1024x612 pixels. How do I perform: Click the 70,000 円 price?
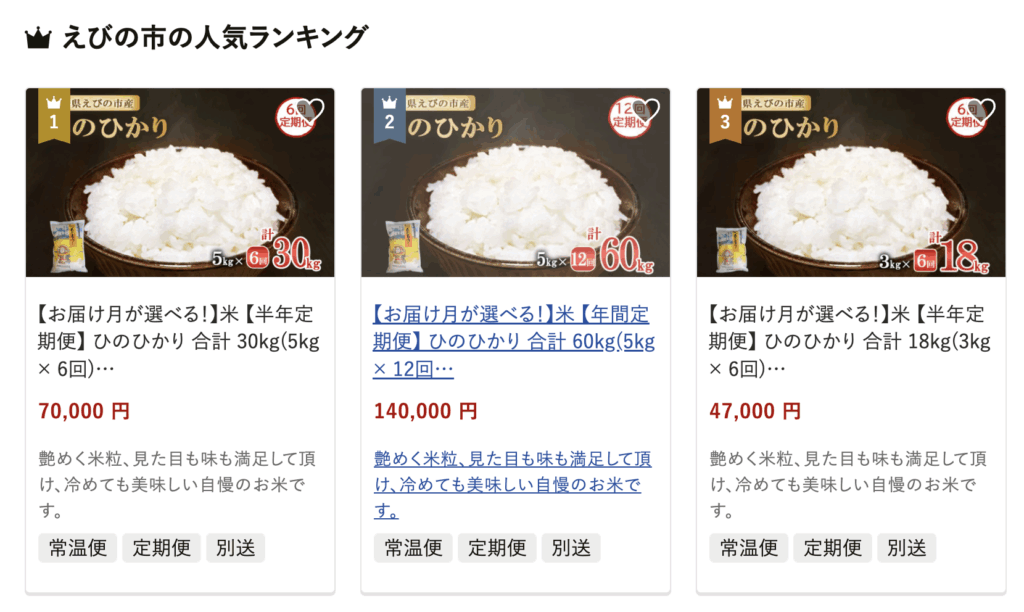pyautogui.click(x=84, y=411)
